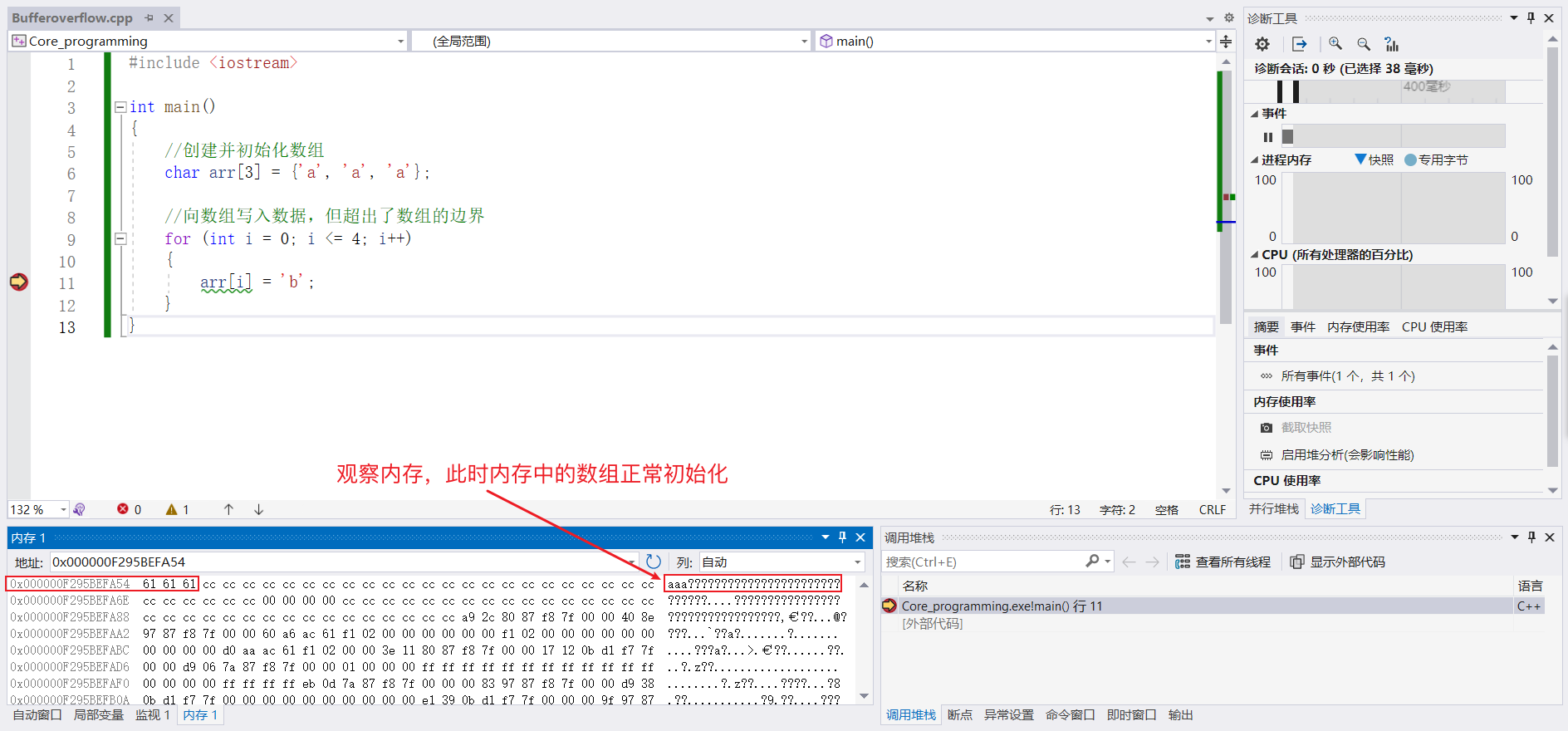
Task: Navigate to next issue arrow
Action: coord(259,509)
